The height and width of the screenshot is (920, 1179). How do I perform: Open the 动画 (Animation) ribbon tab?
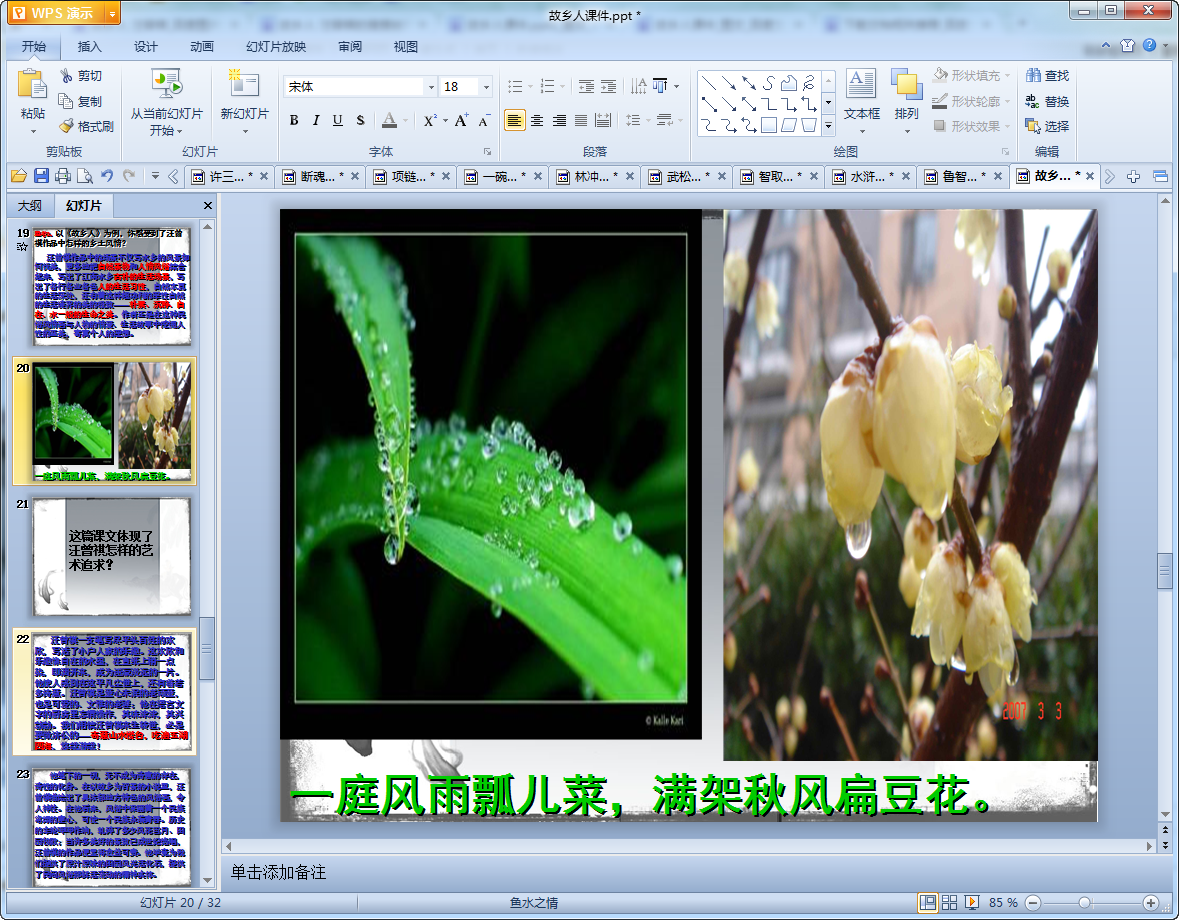pyautogui.click(x=202, y=47)
